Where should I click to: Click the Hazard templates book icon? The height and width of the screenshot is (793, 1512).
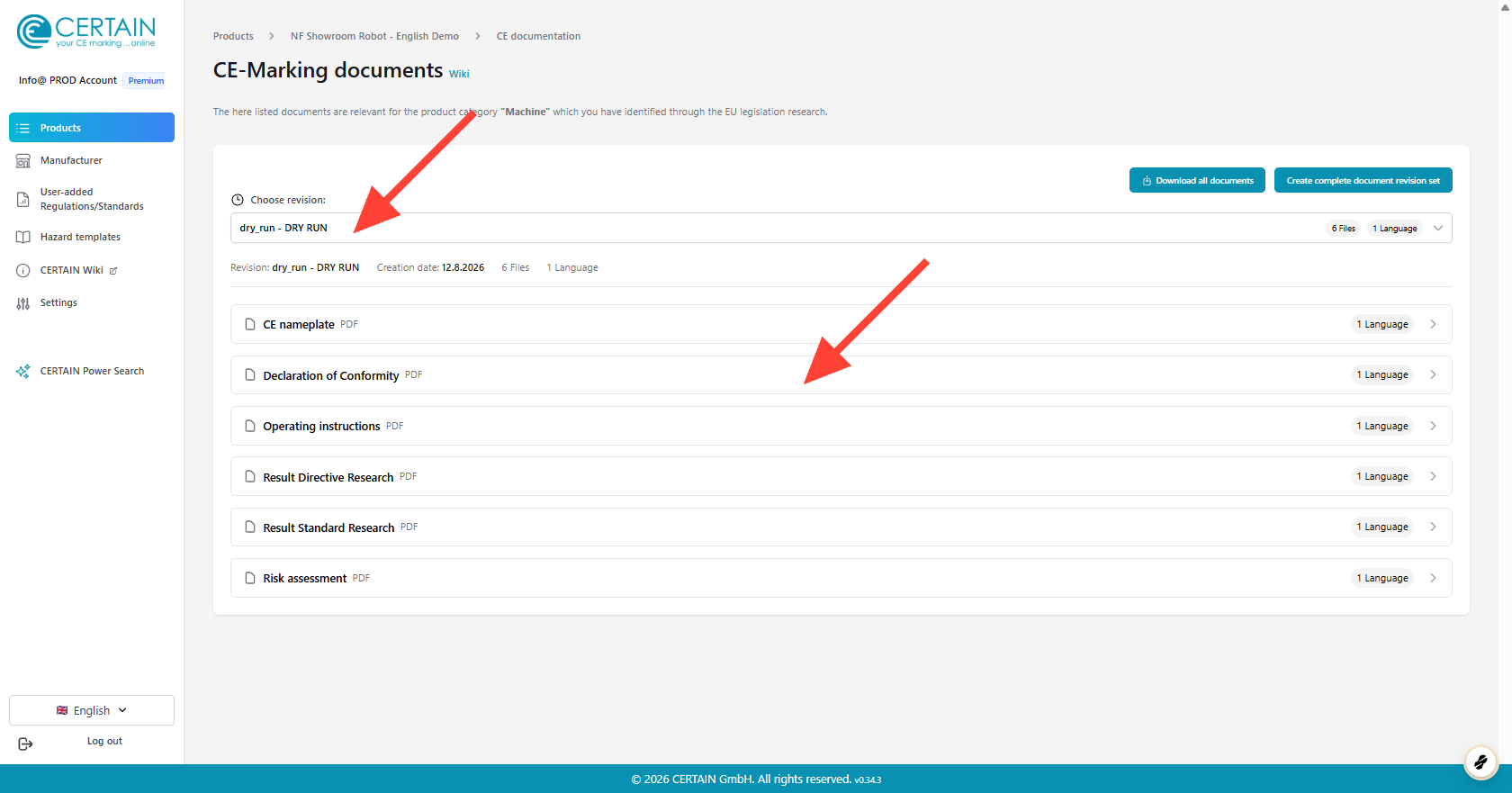pos(23,238)
